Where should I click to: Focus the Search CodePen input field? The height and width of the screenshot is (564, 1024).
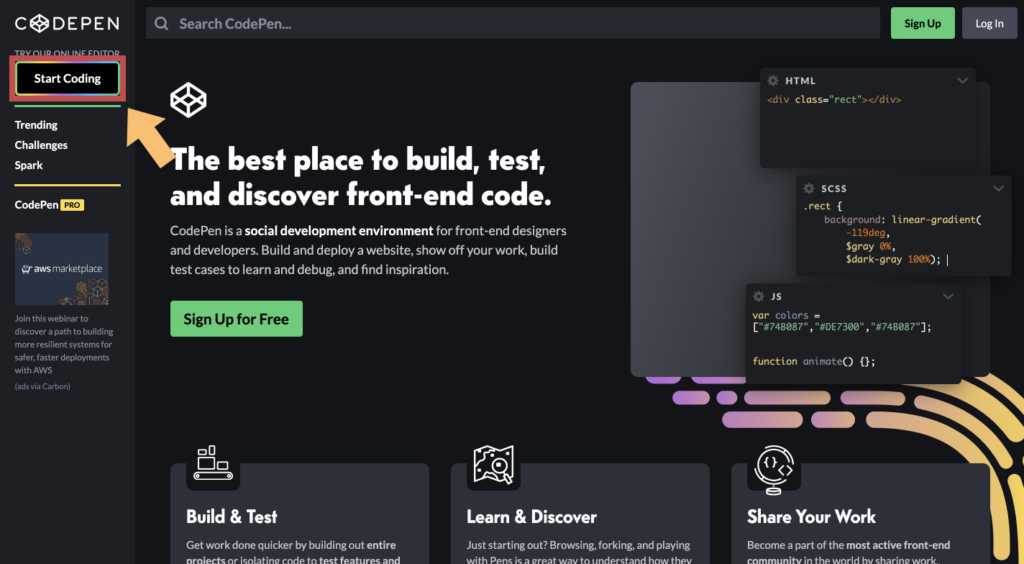point(513,24)
